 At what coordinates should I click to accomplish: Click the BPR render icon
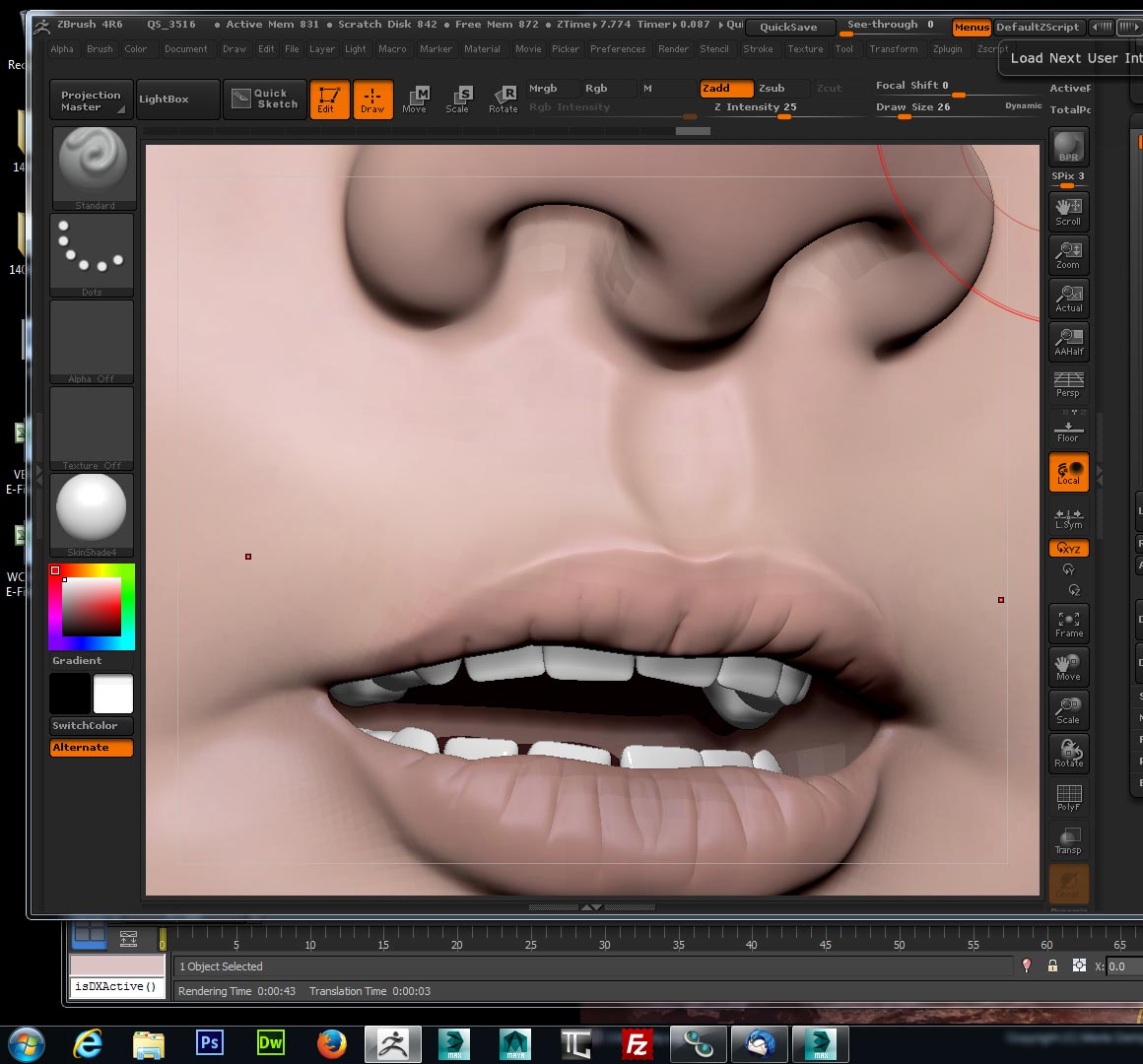[1068, 146]
